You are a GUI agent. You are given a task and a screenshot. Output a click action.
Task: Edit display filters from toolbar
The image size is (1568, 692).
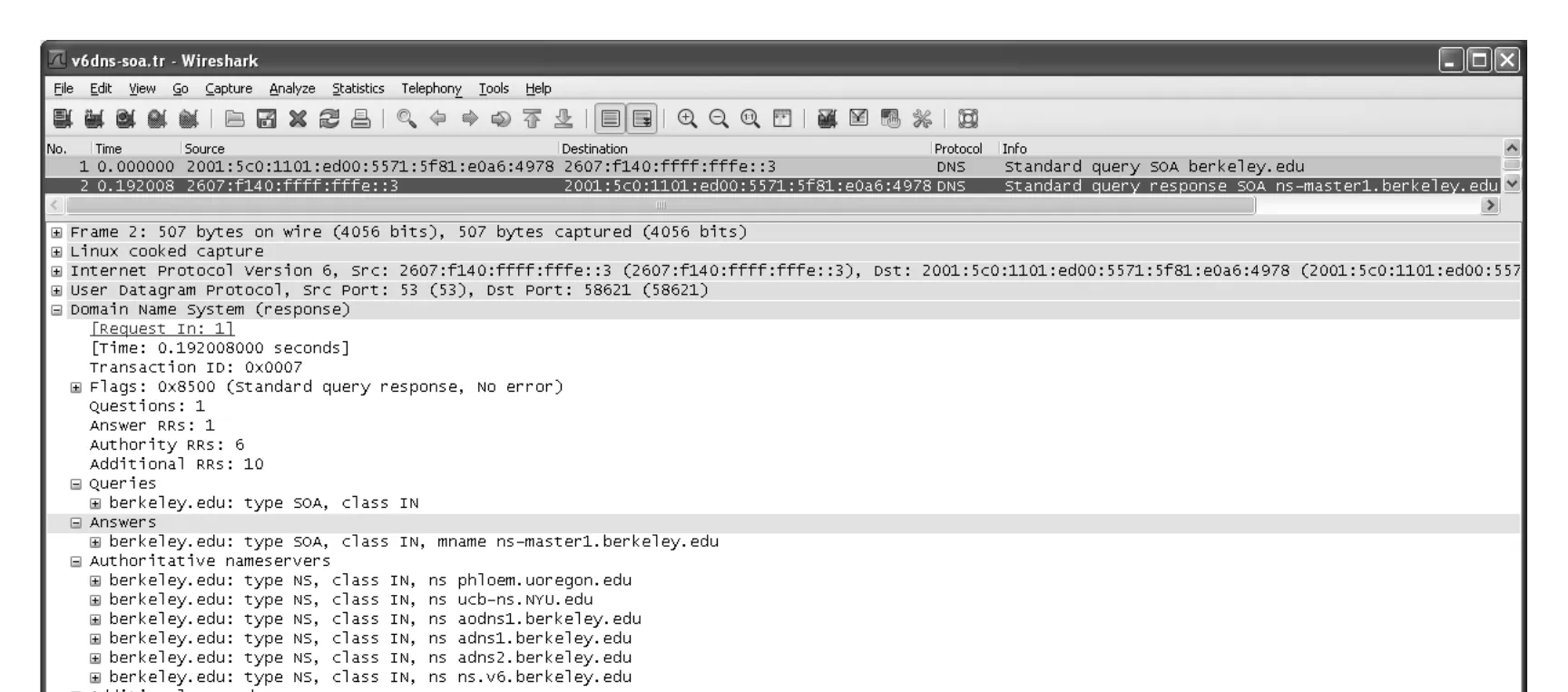pos(858,119)
